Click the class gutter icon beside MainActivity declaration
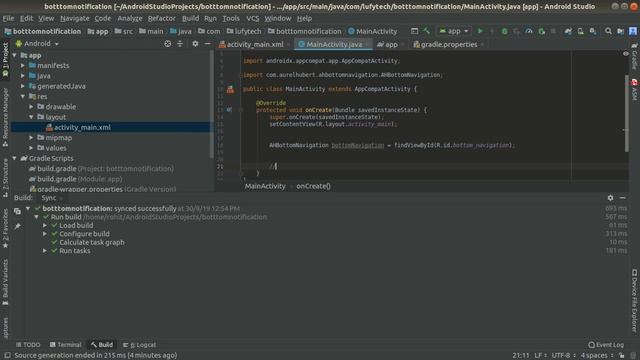 (x=230, y=89)
